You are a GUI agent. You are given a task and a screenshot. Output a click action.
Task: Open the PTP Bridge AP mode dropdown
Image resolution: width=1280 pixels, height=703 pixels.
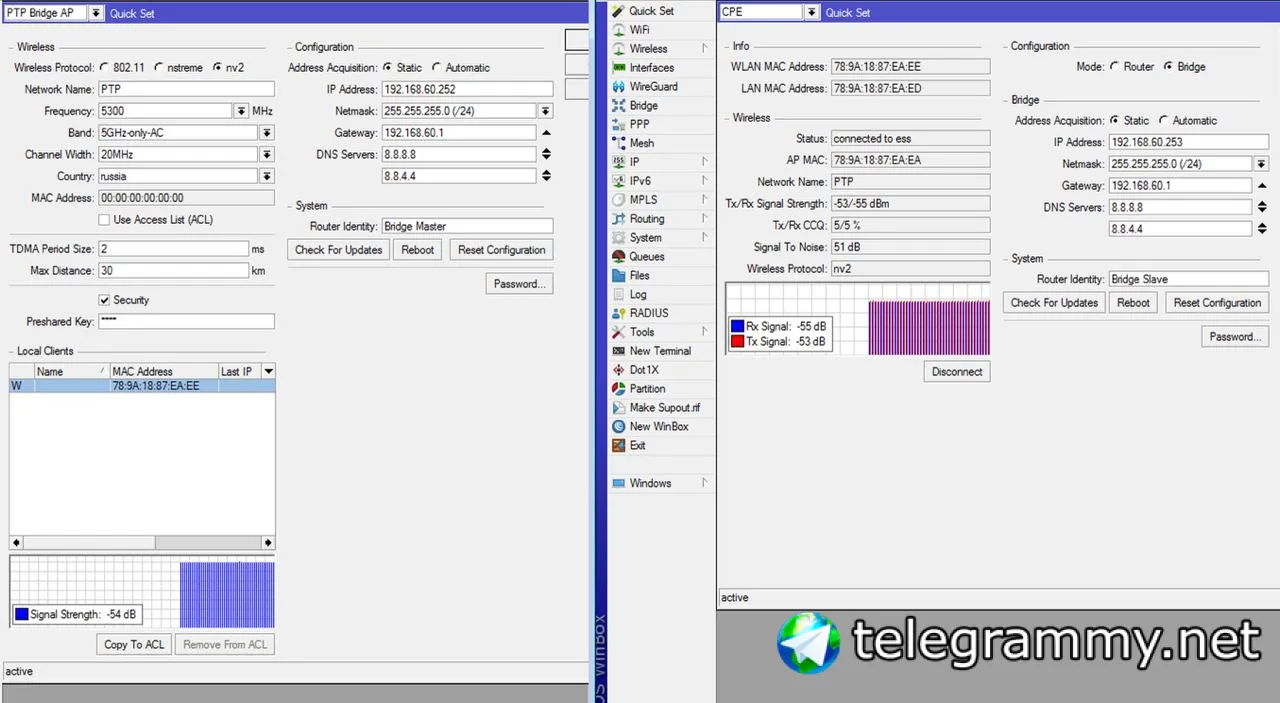pyautogui.click(x=96, y=13)
